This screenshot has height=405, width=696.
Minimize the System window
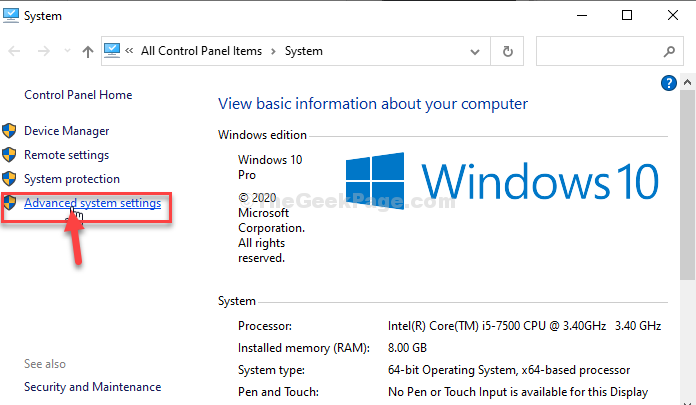581,16
